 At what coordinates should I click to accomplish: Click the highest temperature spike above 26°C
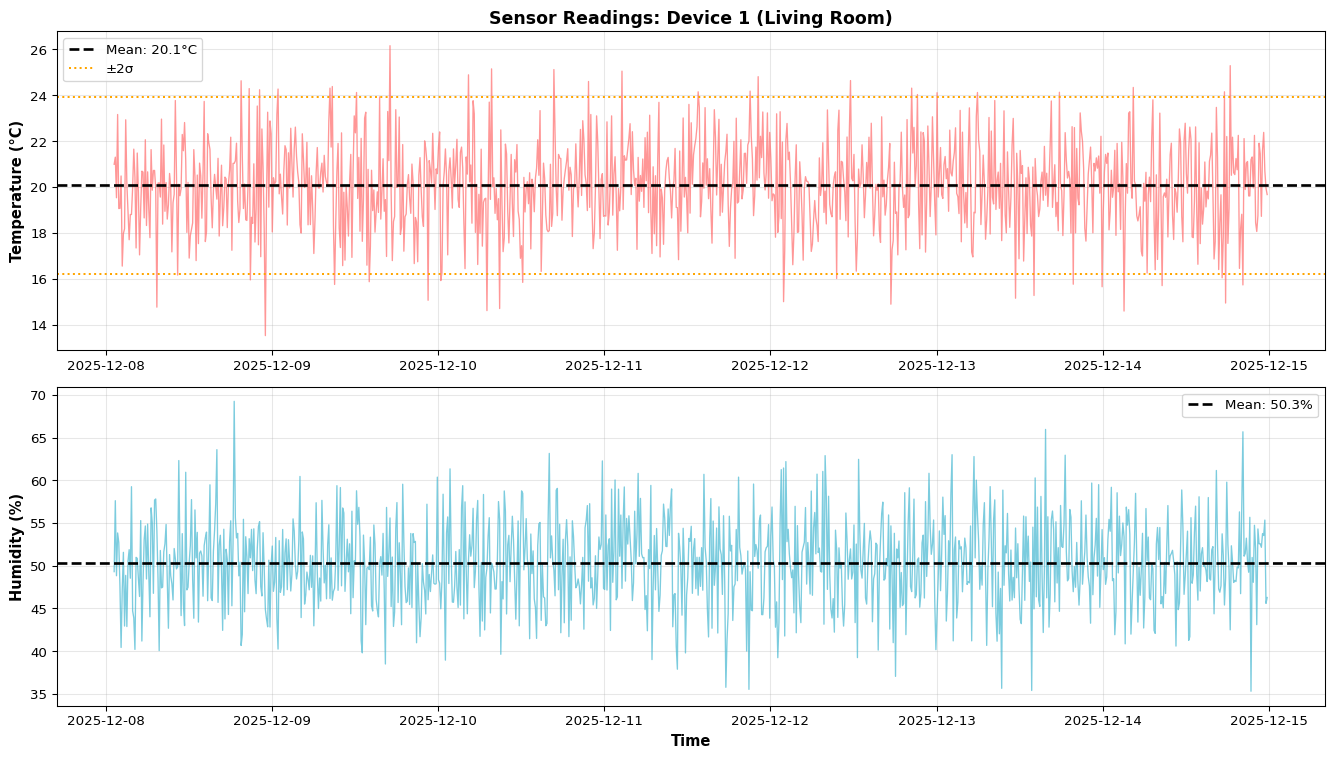pyautogui.click(x=390, y=46)
